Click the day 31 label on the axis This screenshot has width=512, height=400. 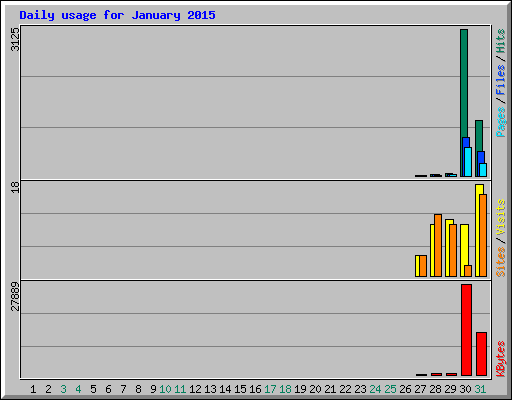480,389
